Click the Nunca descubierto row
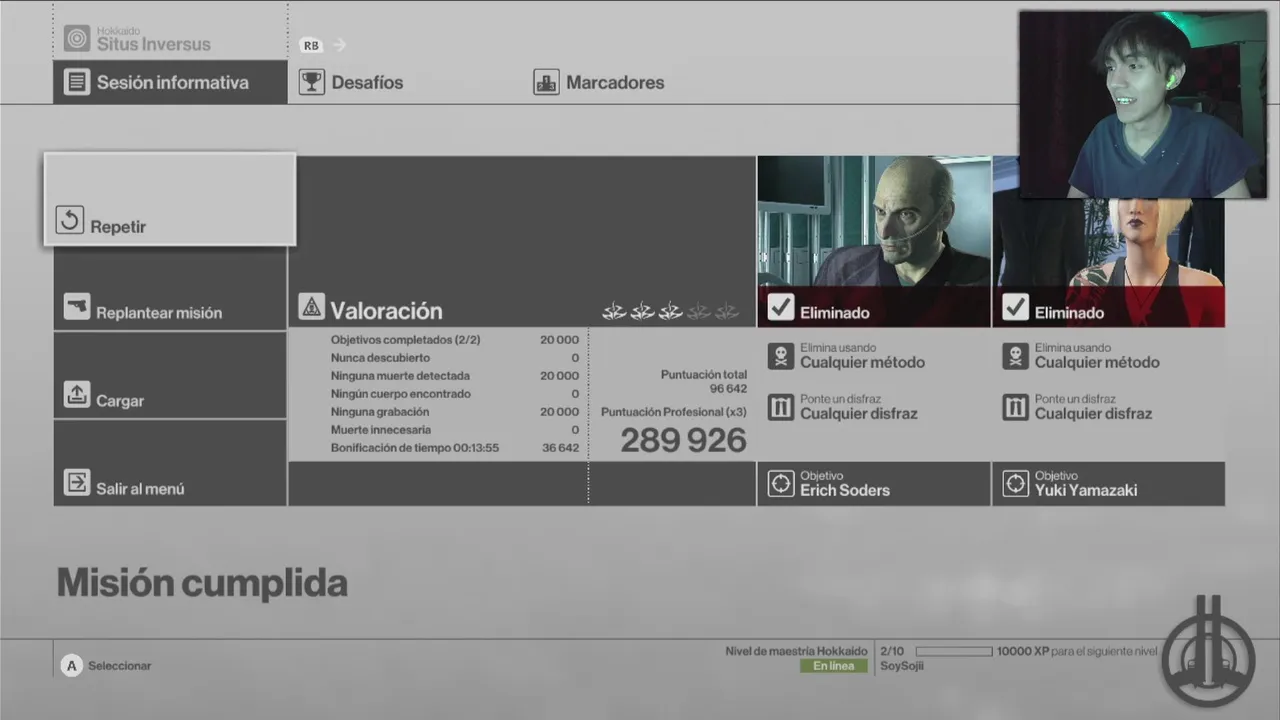The width and height of the screenshot is (1280, 720). pyautogui.click(x=455, y=358)
